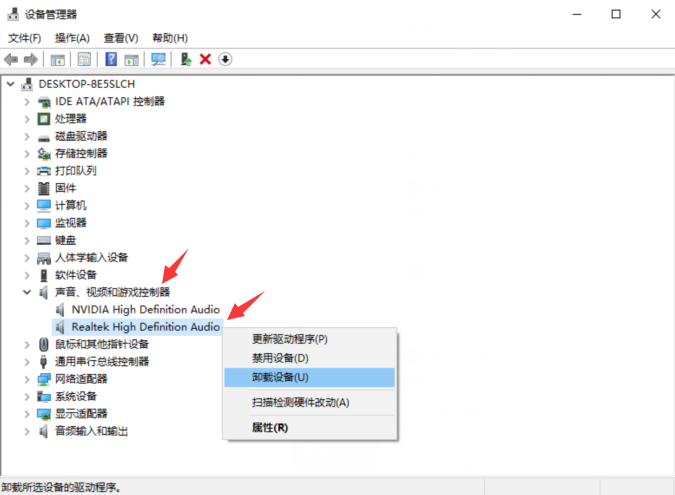Expand the 通用串行总线控制器 node

coord(27,362)
